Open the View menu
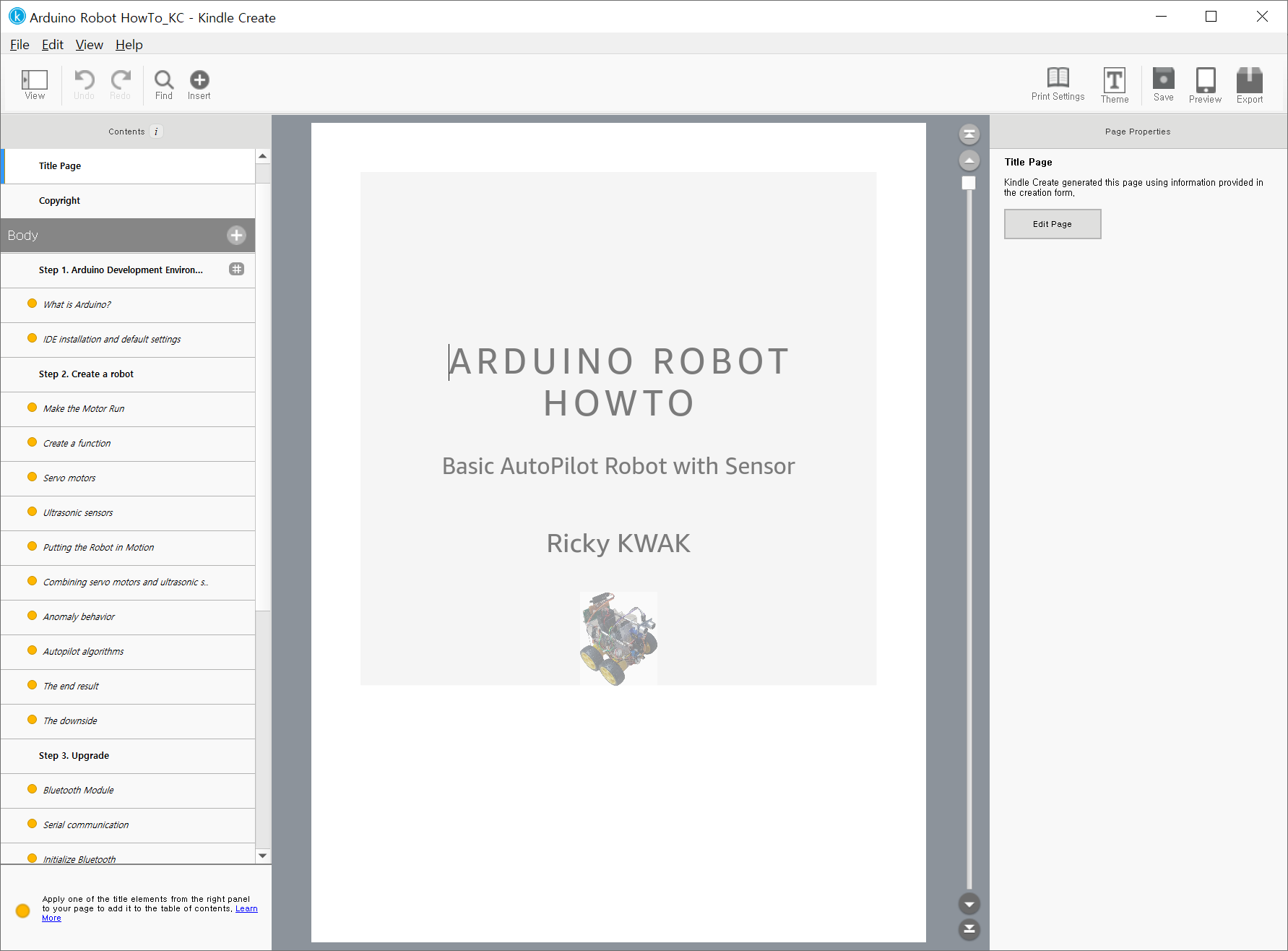 pos(90,45)
